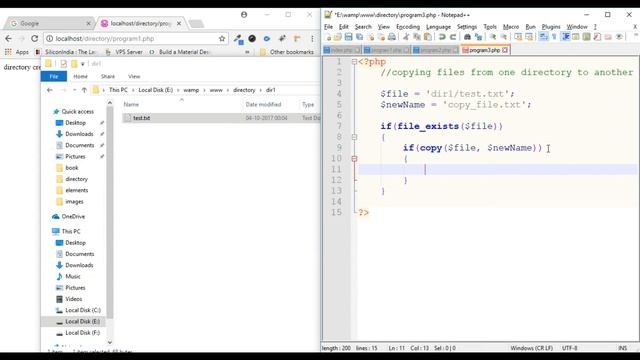Open Find with the binoculars icon
Screen dimensions: 640x360
[467, 37]
